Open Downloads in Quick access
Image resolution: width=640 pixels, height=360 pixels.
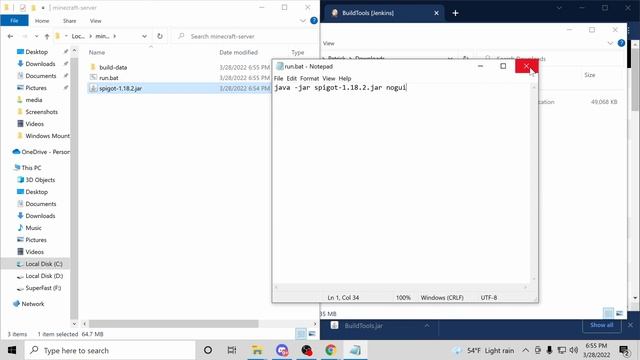click(x=40, y=64)
